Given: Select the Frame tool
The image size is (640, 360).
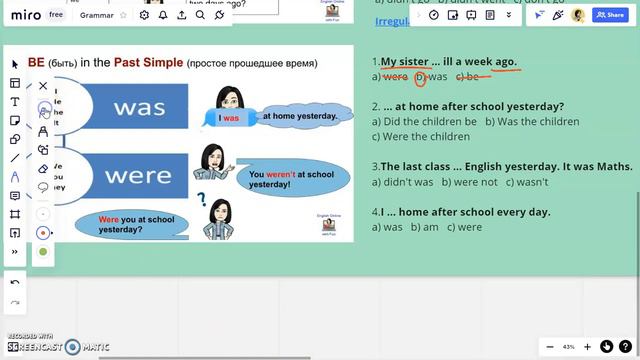Looking at the screenshot, I should (x=15, y=214).
